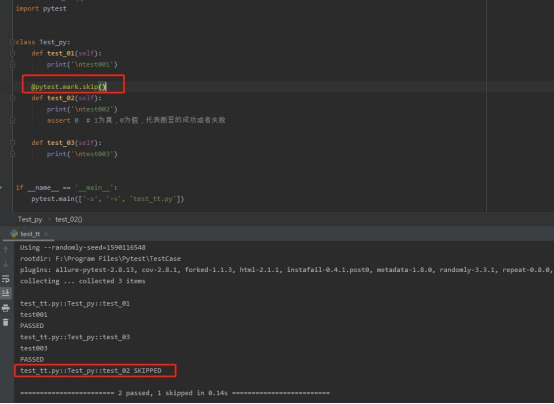Collapse the def test_01 fold marker
This screenshot has height=404, width=554.
pyautogui.click(x=12, y=53)
